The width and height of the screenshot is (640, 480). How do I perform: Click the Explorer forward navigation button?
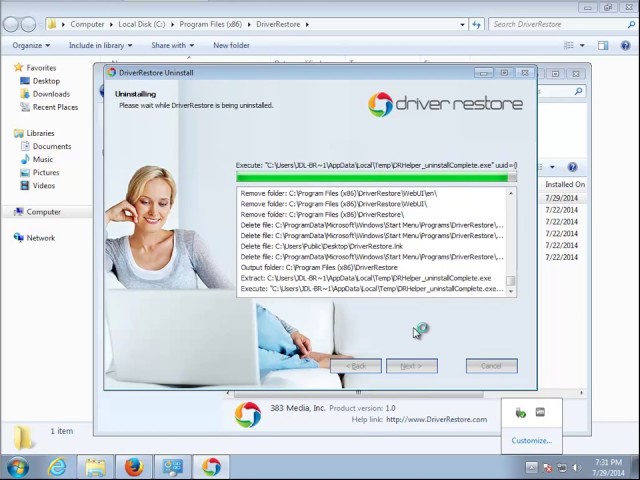[x=28, y=24]
